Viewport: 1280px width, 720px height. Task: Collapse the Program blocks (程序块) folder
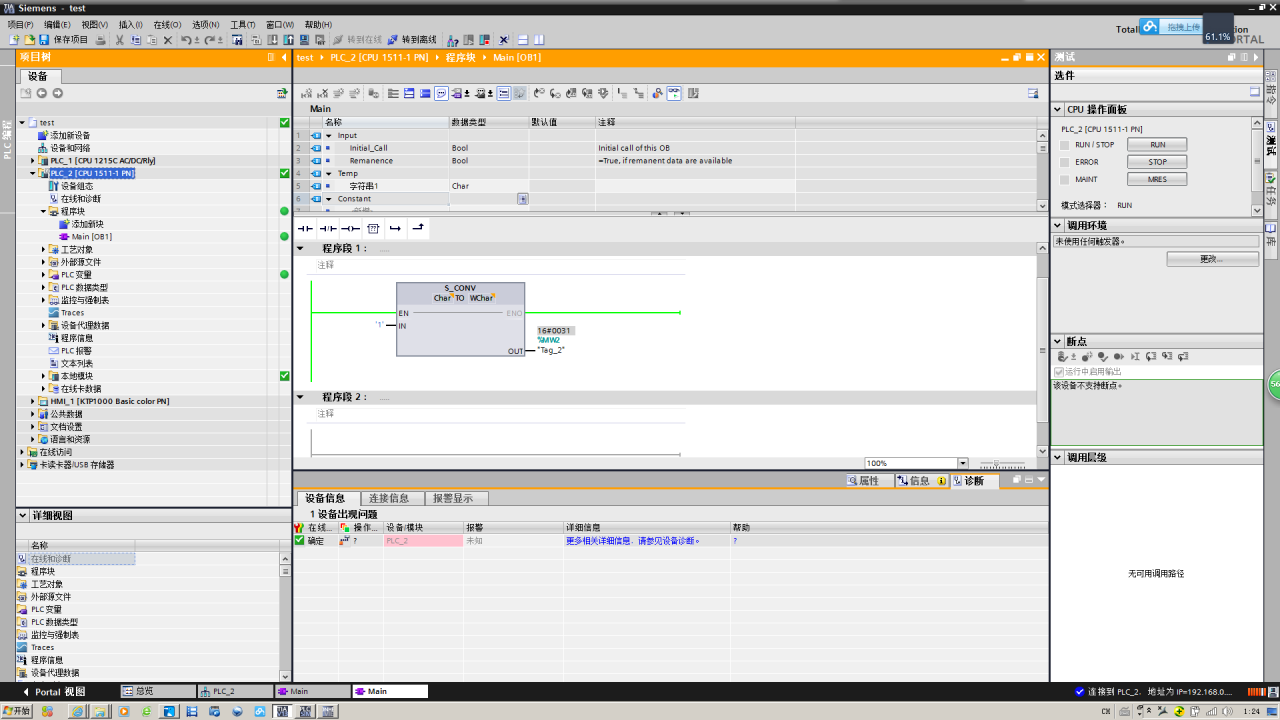(44, 211)
